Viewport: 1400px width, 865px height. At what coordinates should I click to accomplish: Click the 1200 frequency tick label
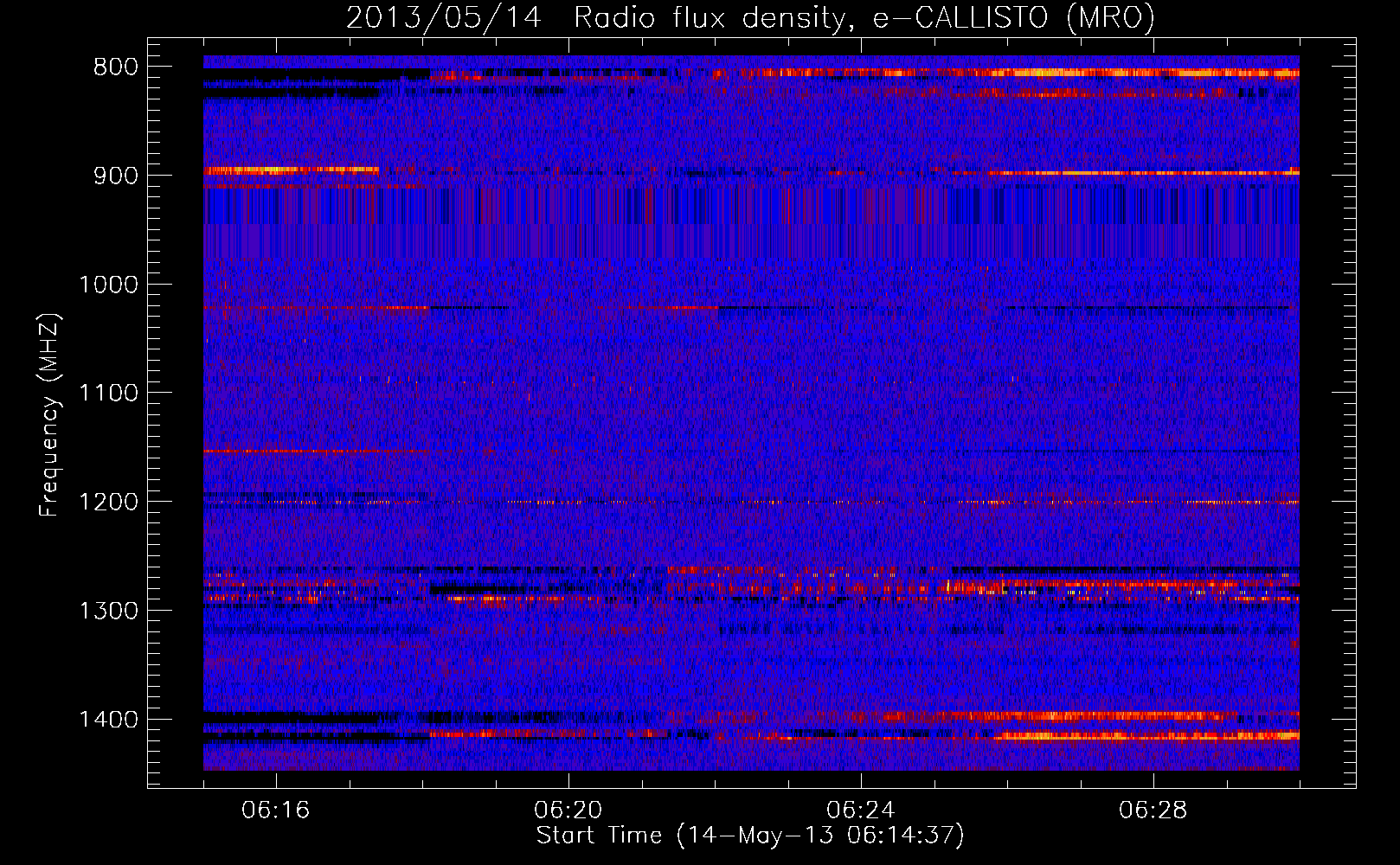coord(108,503)
